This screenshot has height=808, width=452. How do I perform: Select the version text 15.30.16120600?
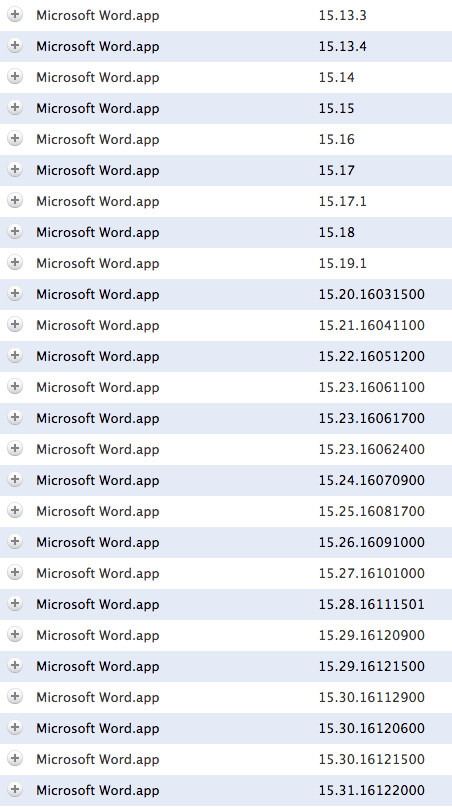click(x=372, y=728)
